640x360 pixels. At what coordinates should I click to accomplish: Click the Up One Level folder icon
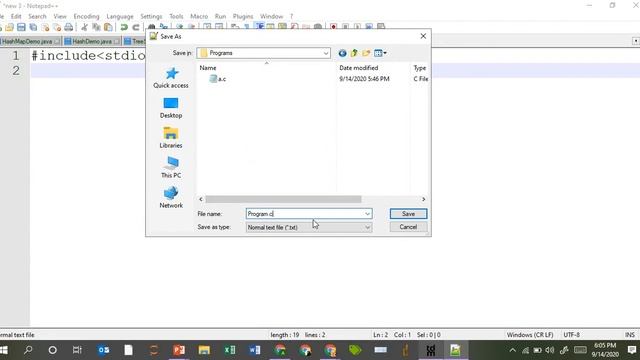[x=354, y=53]
